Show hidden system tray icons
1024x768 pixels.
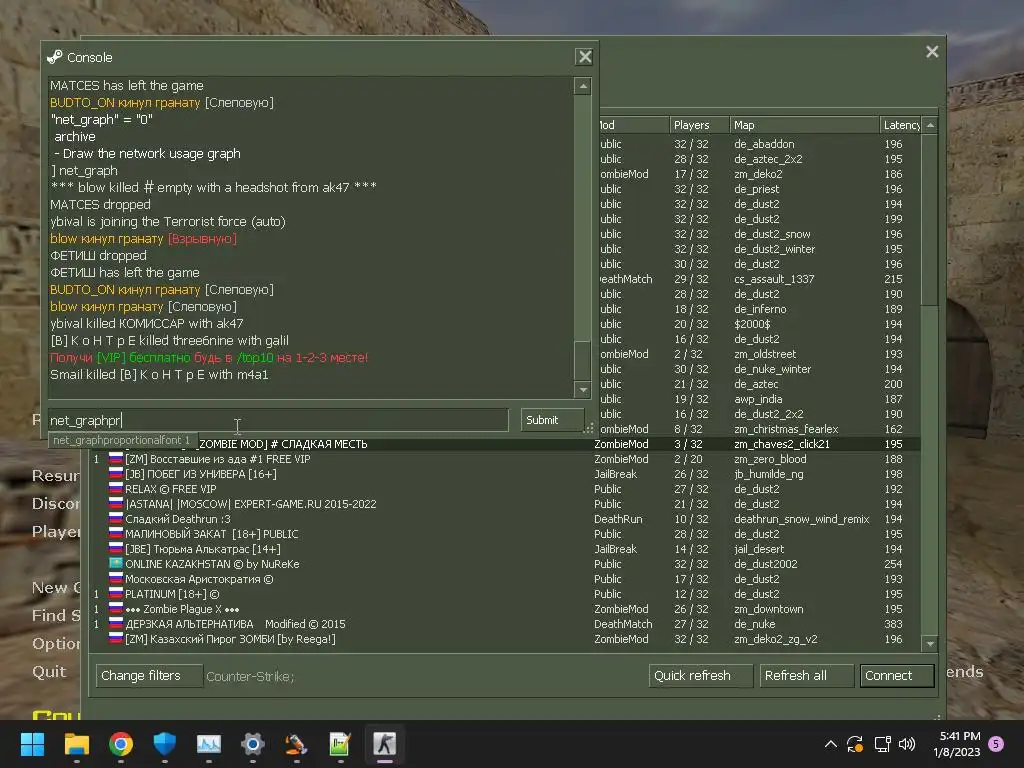pos(831,744)
